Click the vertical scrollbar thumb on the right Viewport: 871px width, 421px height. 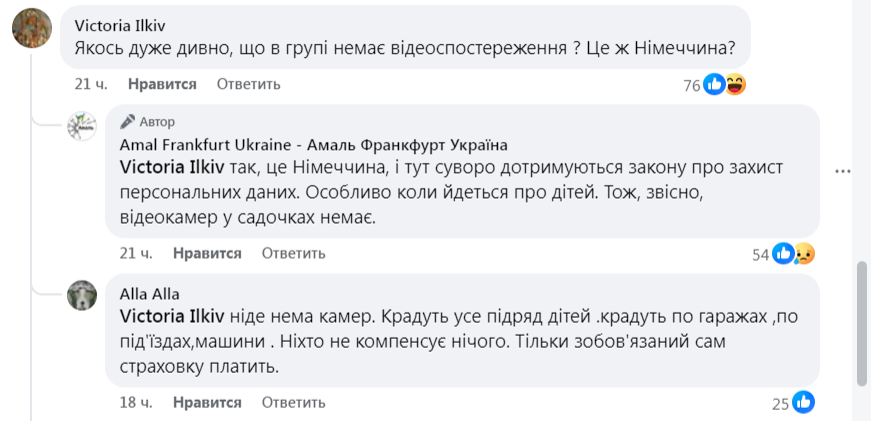click(862, 323)
